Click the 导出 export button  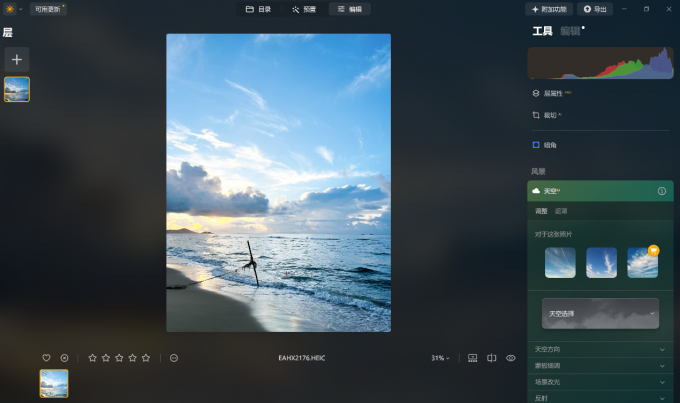coord(595,9)
